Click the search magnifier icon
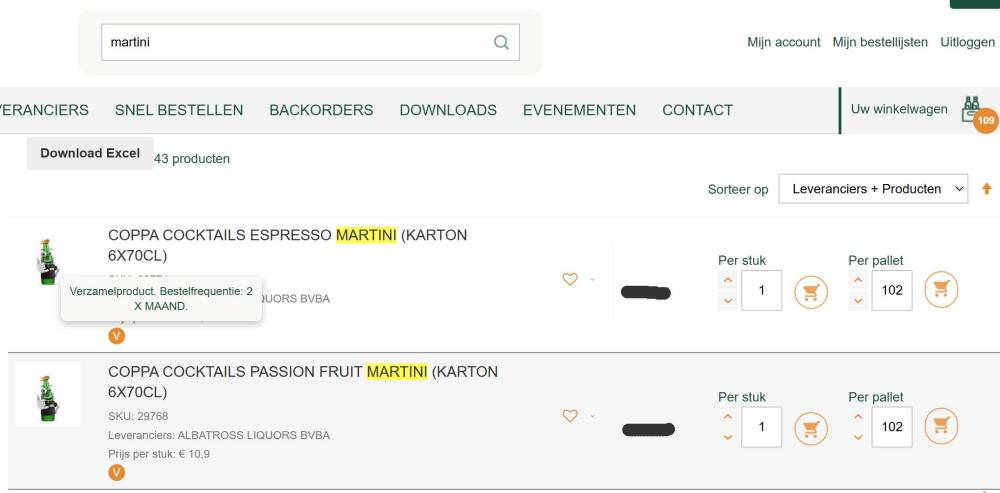The height and width of the screenshot is (493, 1000). pos(501,42)
